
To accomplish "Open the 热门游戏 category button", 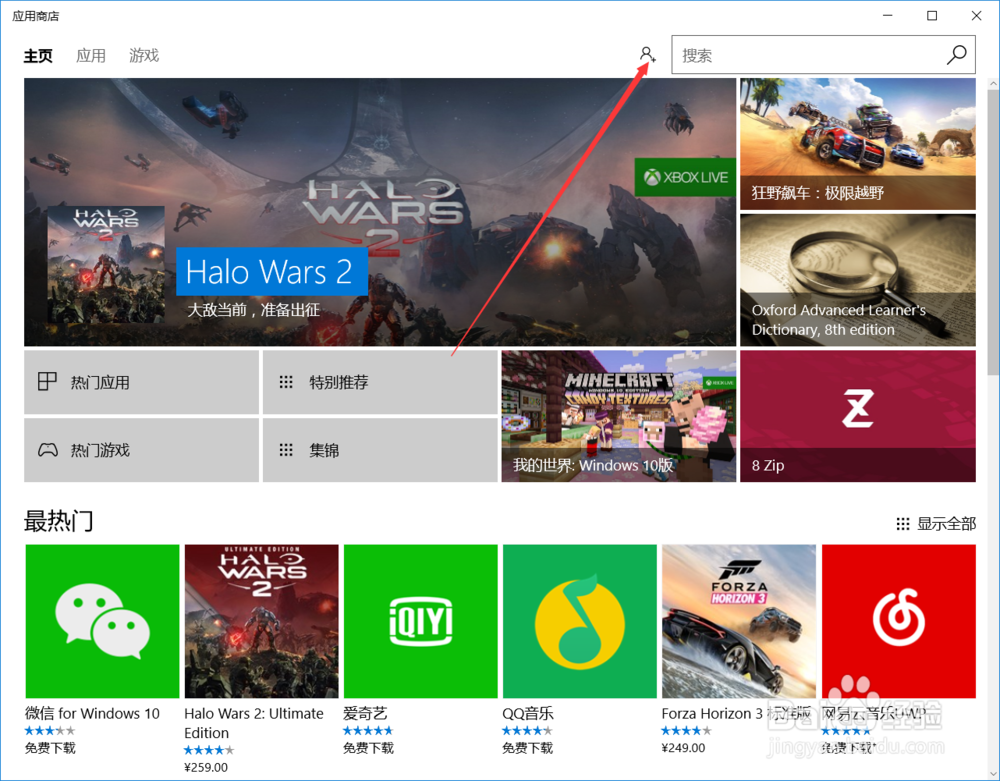I will 142,450.
